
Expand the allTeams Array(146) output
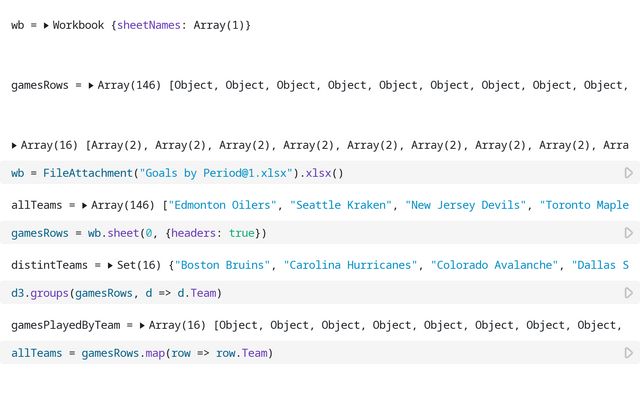pyautogui.click(x=84, y=205)
